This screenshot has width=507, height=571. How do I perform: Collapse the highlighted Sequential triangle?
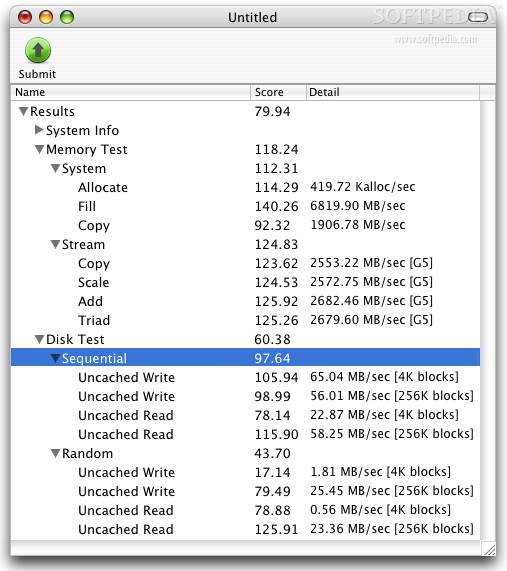pos(55,358)
